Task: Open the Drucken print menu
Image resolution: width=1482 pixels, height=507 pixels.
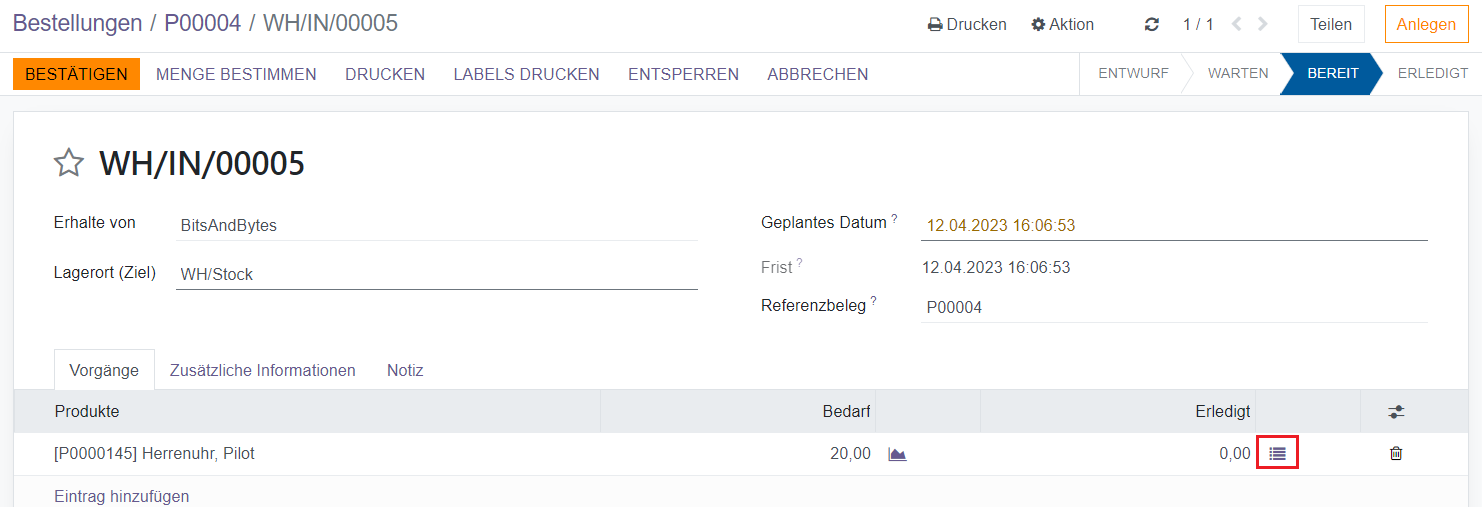Action: point(967,25)
